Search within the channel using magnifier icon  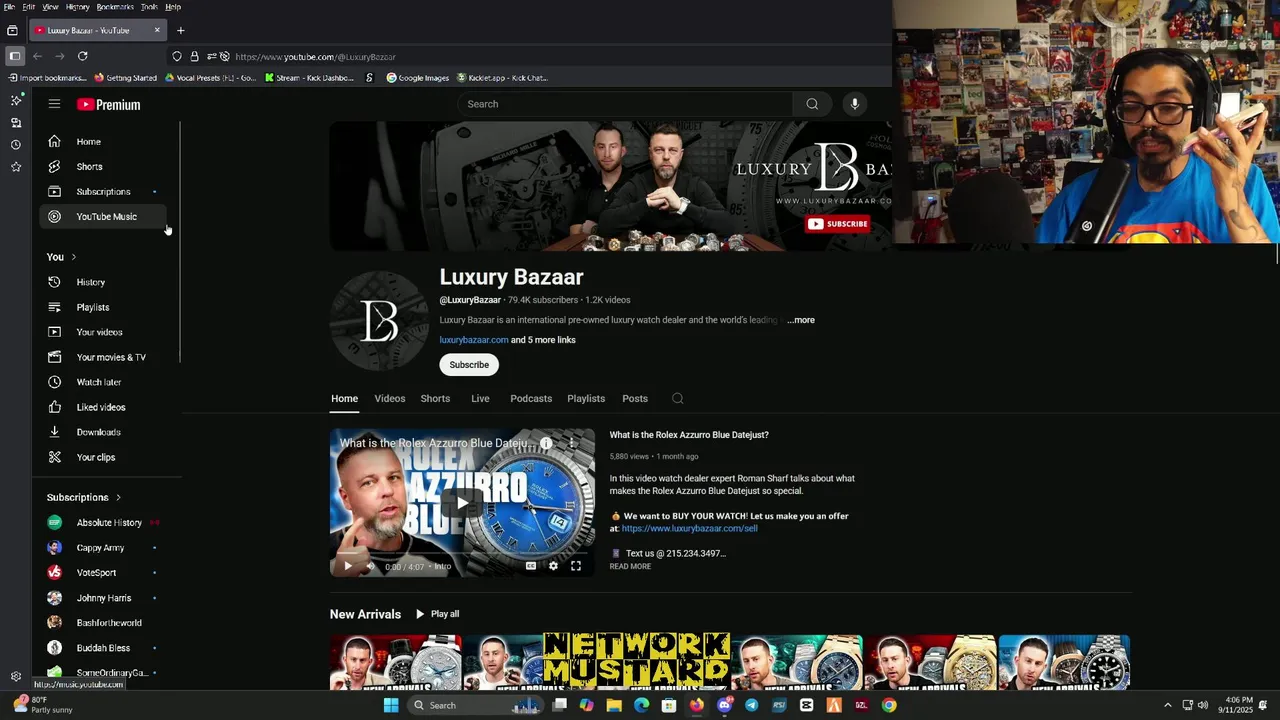(x=677, y=398)
